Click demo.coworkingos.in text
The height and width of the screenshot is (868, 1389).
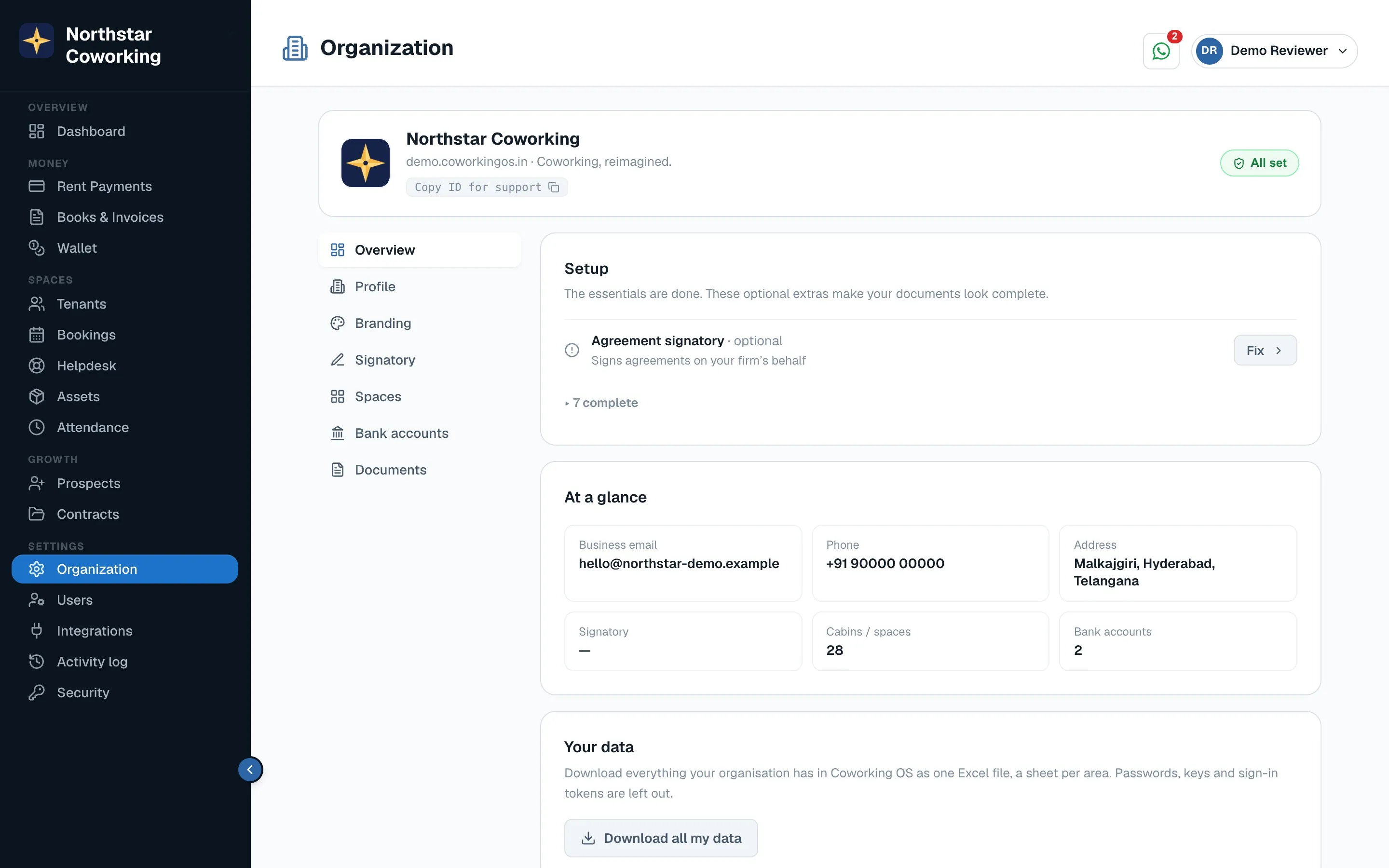467,162
